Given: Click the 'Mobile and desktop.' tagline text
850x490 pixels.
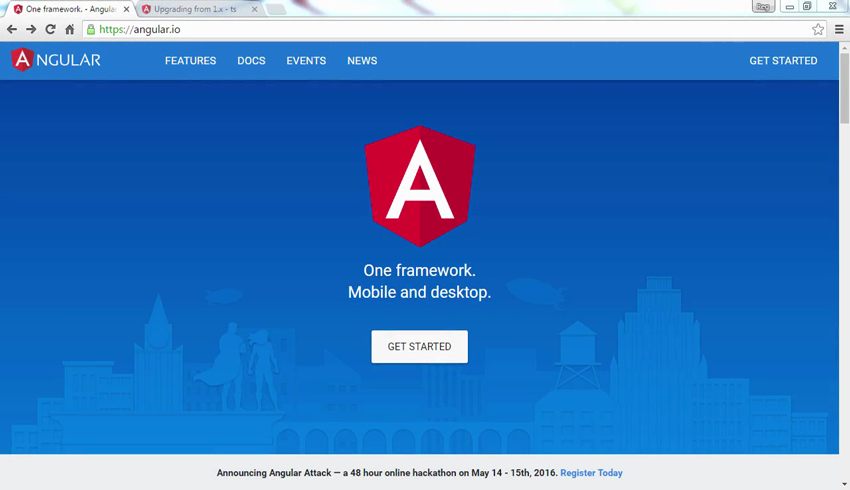Looking at the screenshot, I should pos(420,292).
